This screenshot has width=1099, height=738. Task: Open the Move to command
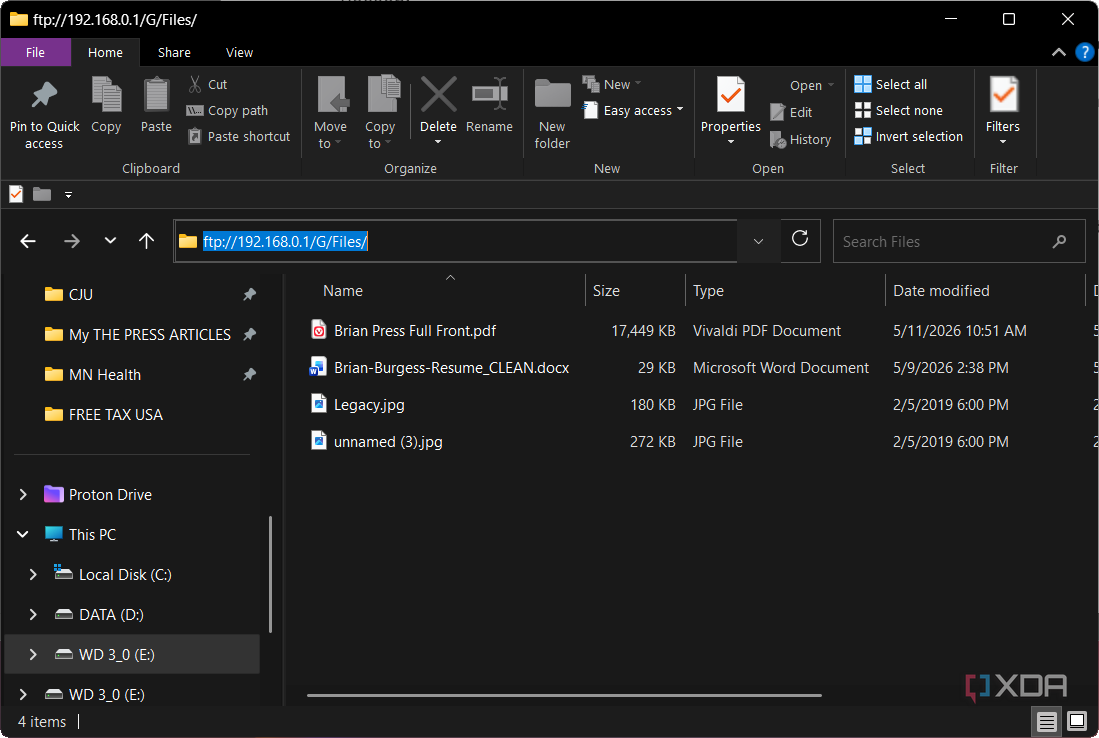pos(330,112)
